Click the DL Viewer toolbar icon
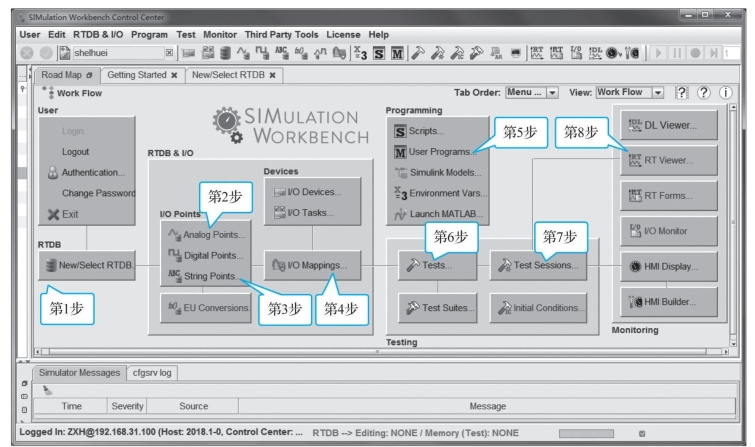The height and width of the screenshot is (447, 755). tap(595, 53)
